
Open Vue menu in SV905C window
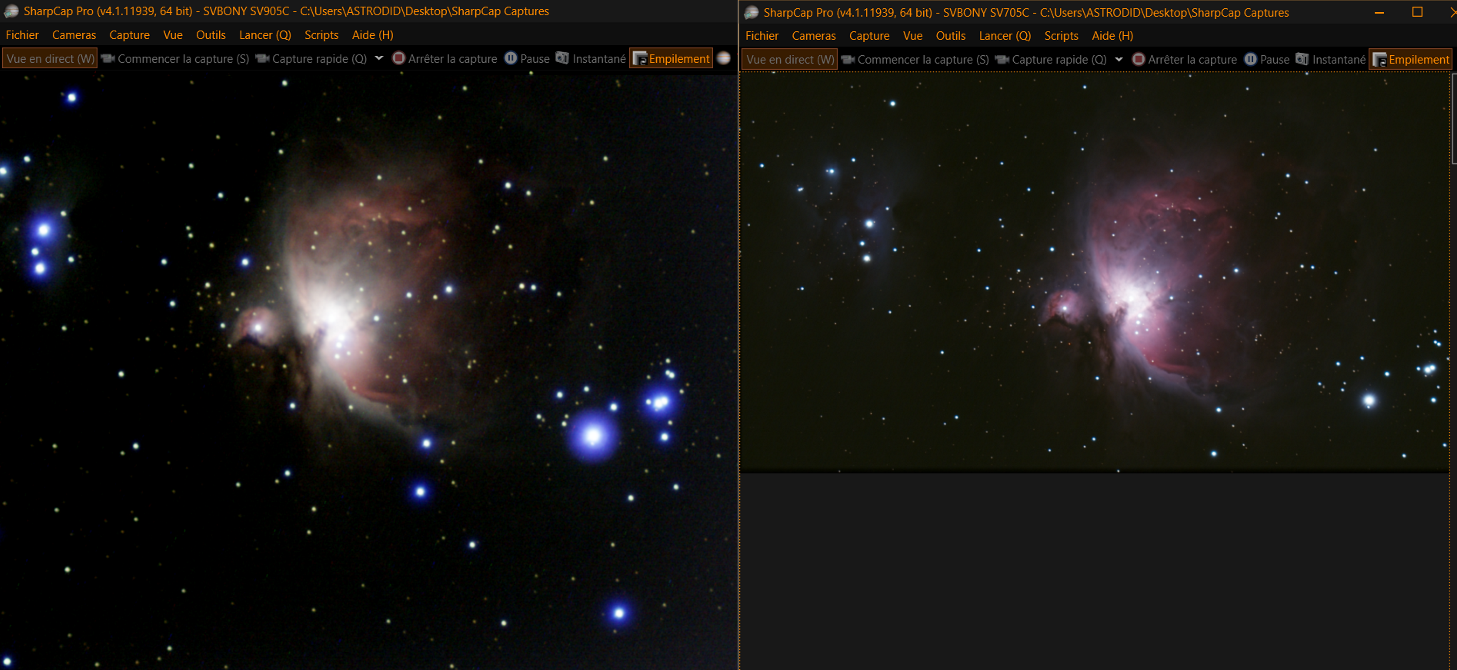click(x=173, y=35)
